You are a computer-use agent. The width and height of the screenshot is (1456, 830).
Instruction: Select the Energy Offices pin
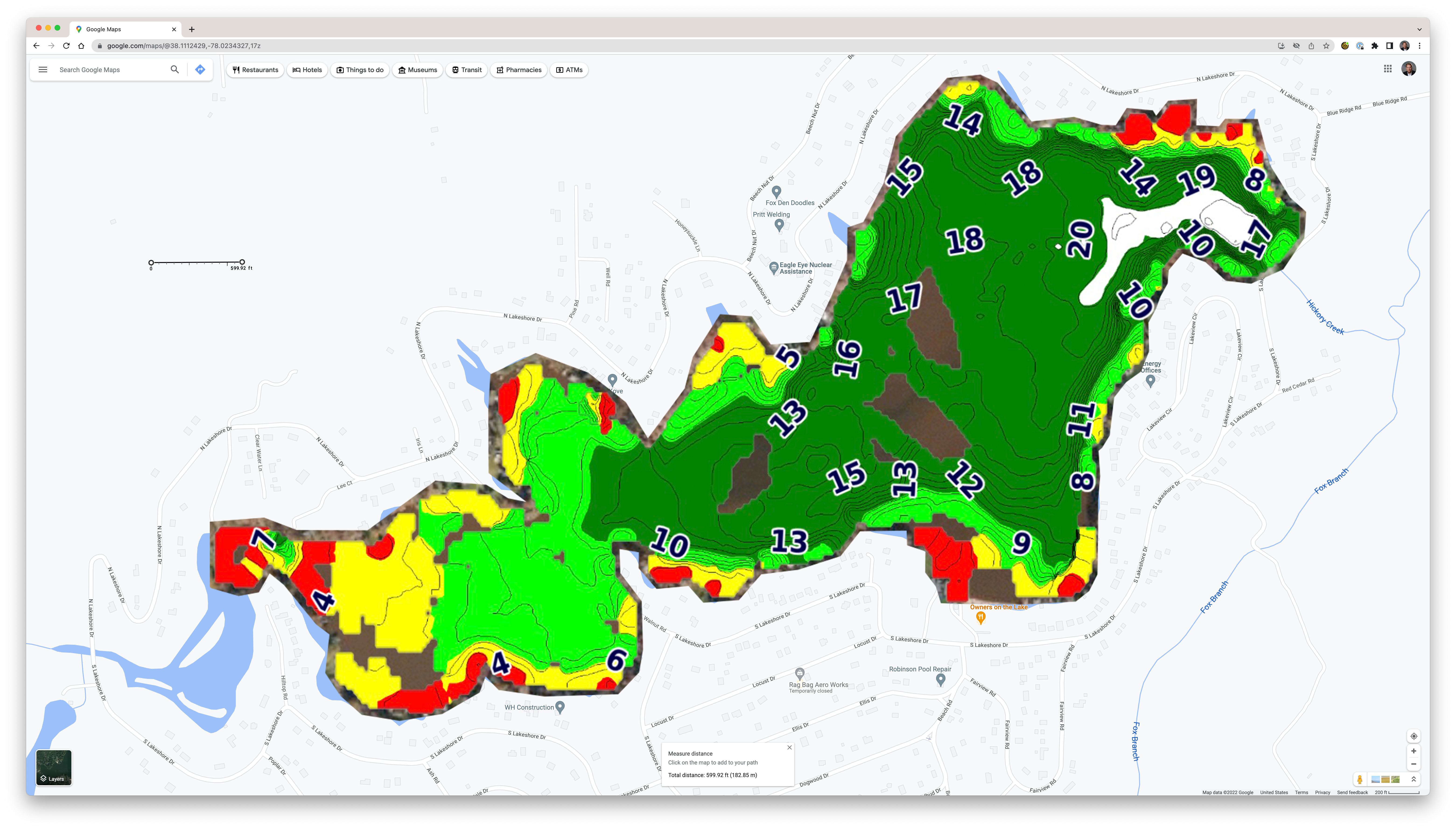click(x=1150, y=380)
